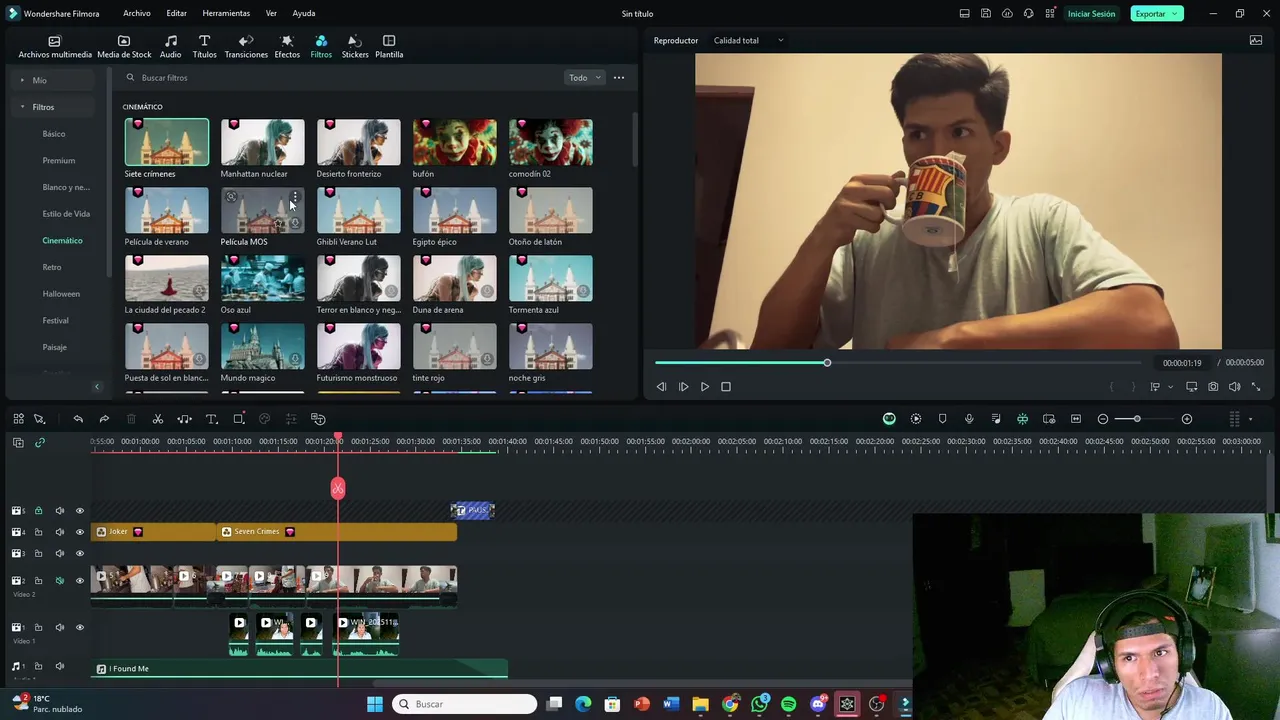Collapse the Filtros category tree
Viewport: 1280px width, 720px height.
[x=22, y=107]
